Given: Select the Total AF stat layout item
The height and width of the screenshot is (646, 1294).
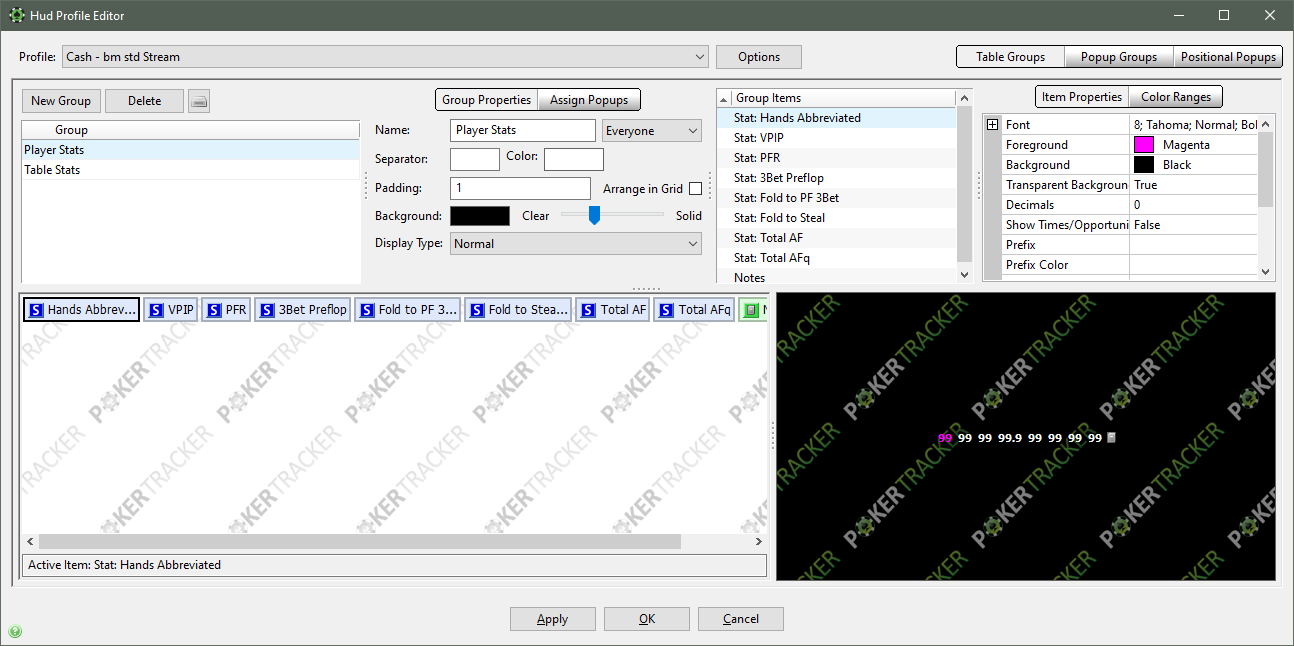Looking at the screenshot, I should (613, 310).
